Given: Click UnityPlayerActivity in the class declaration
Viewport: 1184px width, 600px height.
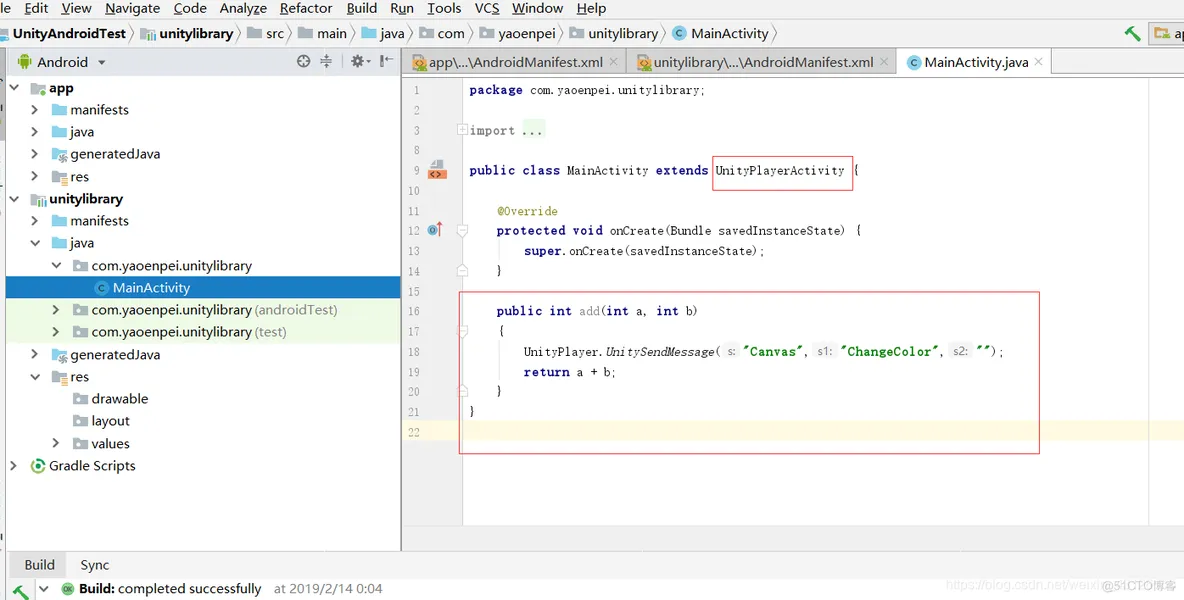Looking at the screenshot, I should 780,171.
